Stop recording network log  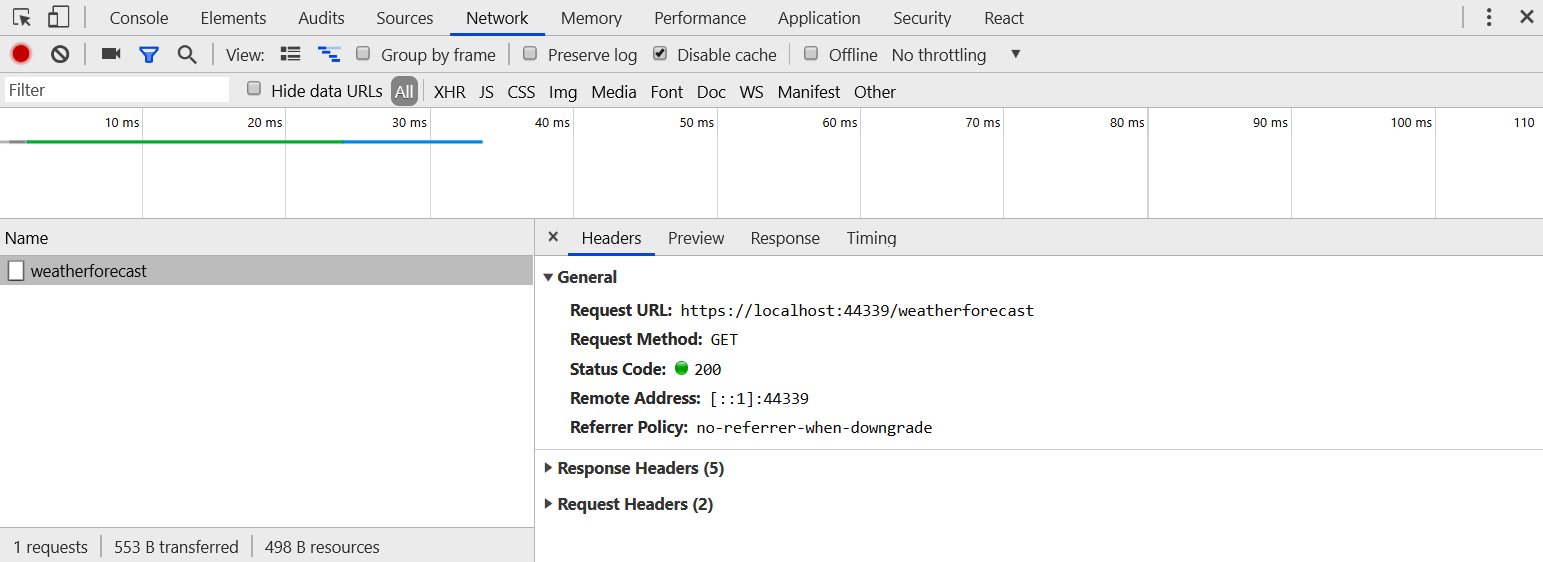click(x=21, y=54)
